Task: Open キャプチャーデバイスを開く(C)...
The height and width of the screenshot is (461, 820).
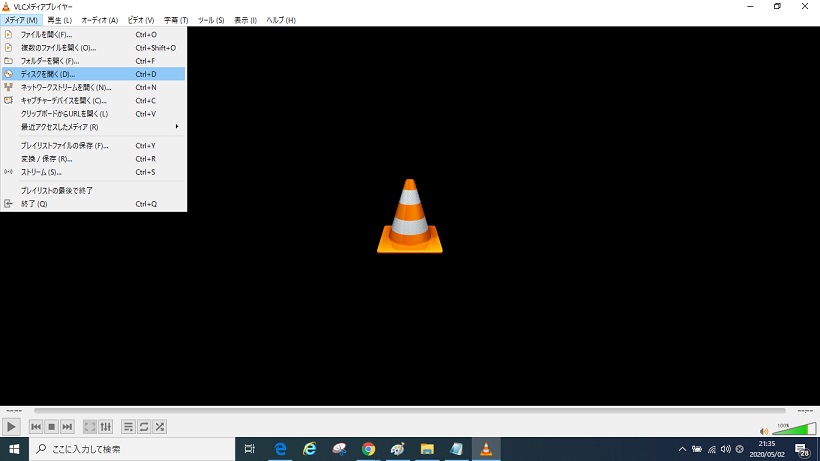Action: tap(94, 100)
